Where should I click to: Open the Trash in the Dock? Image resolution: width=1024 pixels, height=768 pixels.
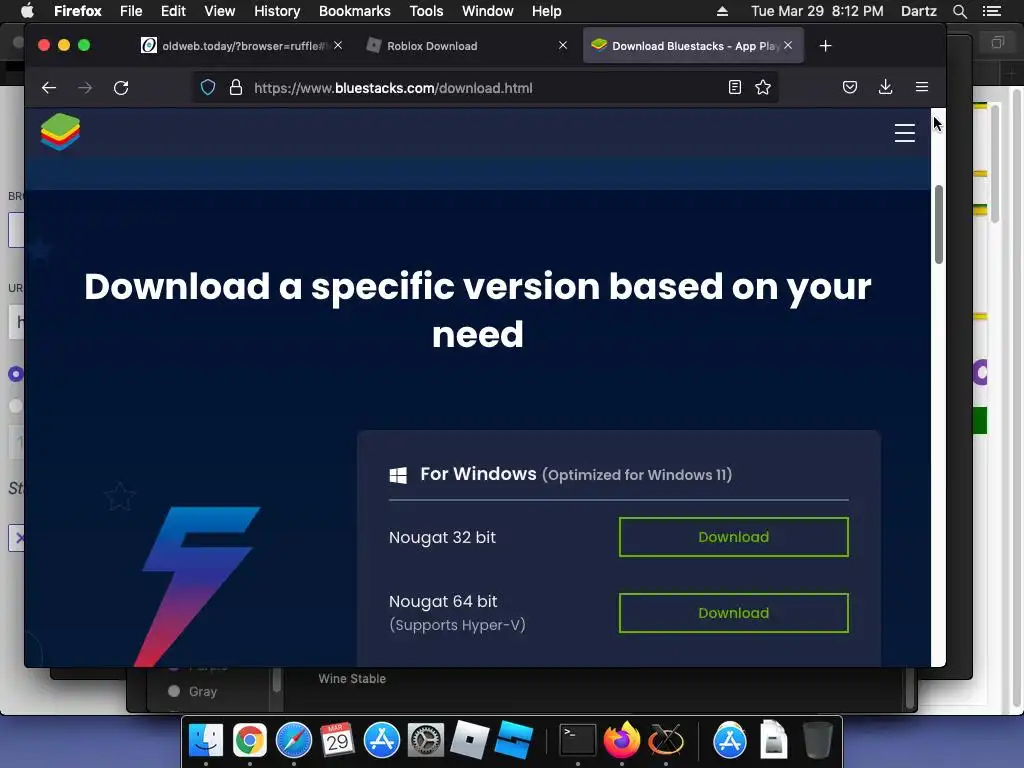pyautogui.click(x=817, y=741)
